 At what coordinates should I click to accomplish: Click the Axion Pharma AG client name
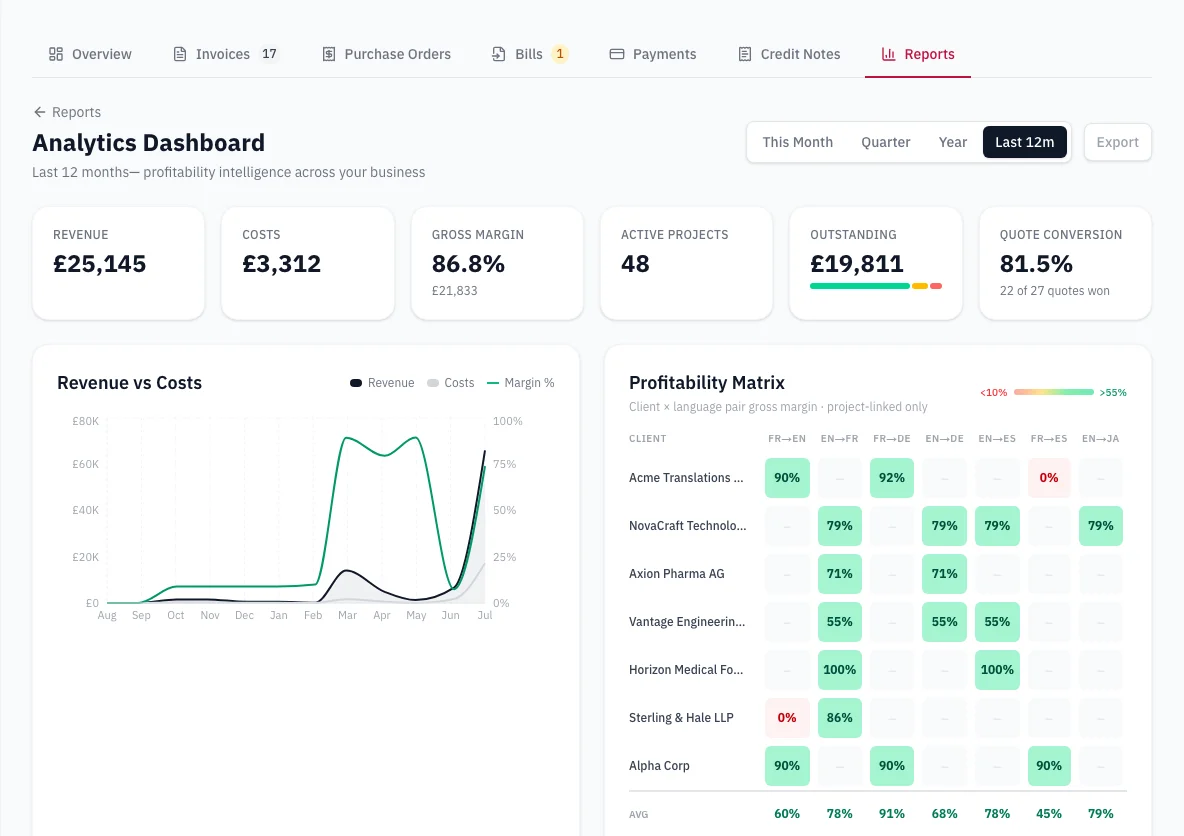pyautogui.click(x=677, y=574)
